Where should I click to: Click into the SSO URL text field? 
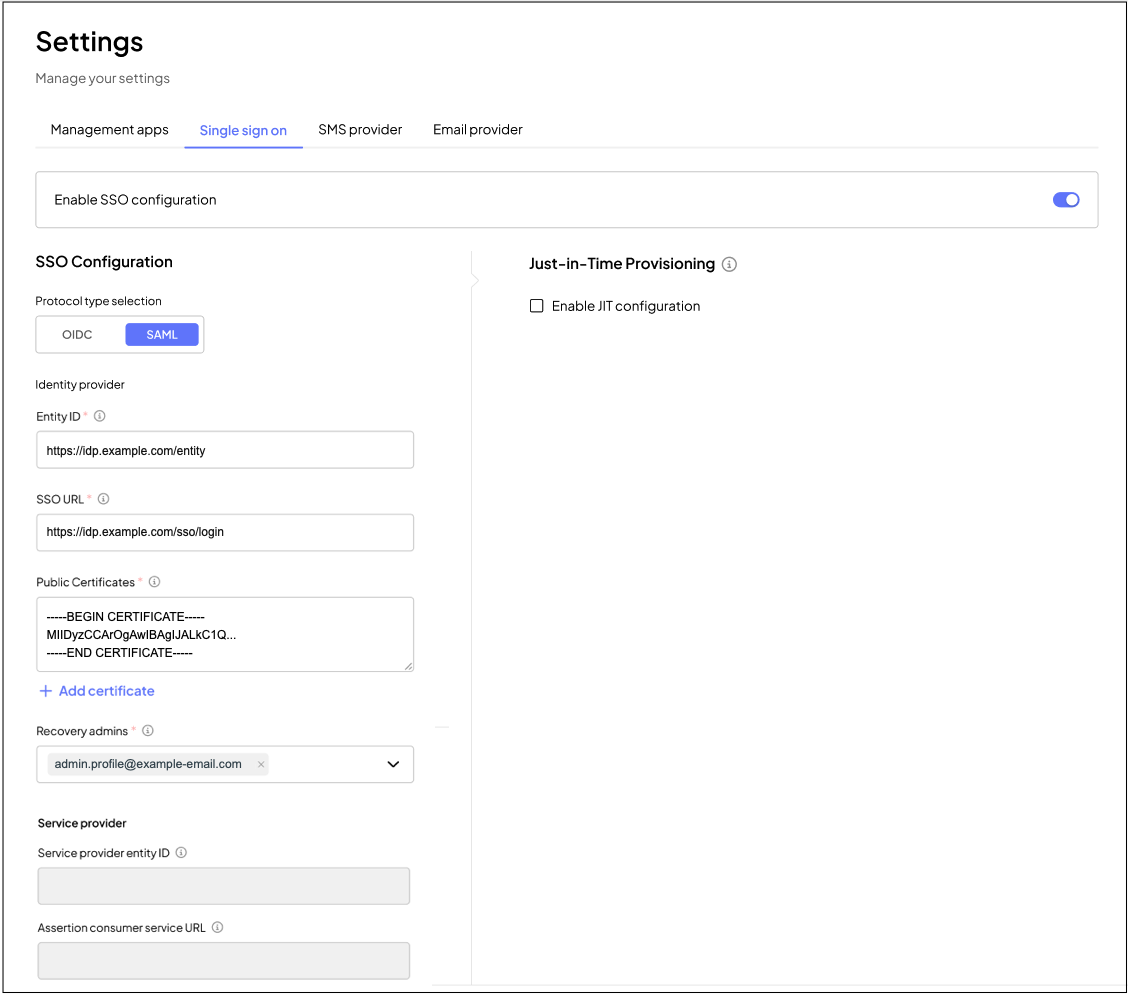224,533
